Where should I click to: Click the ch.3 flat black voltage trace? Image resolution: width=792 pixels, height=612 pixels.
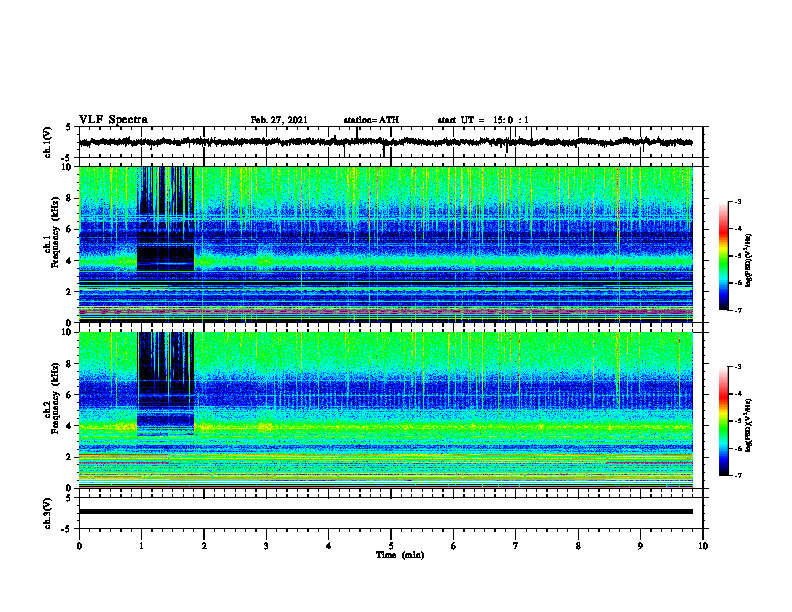pyautogui.click(x=386, y=512)
